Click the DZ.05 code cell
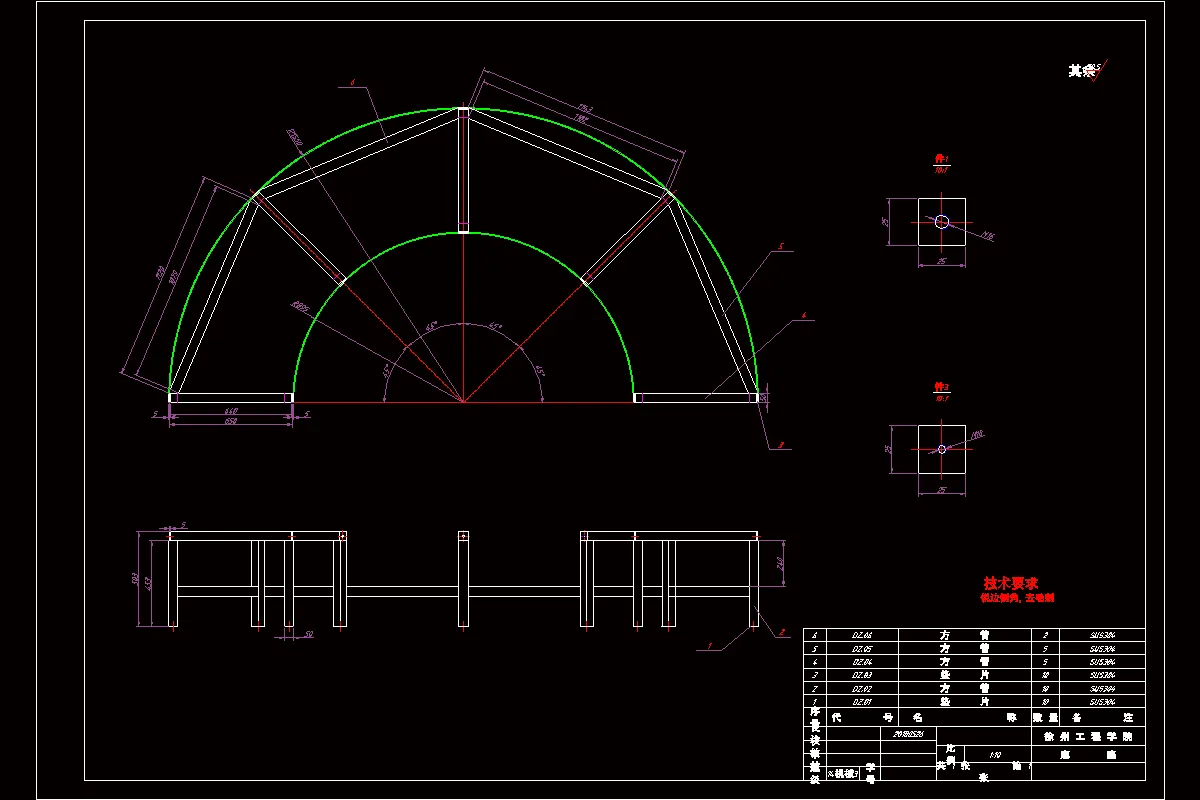This screenshot has height=800, width=1200. tap(862, 648)
